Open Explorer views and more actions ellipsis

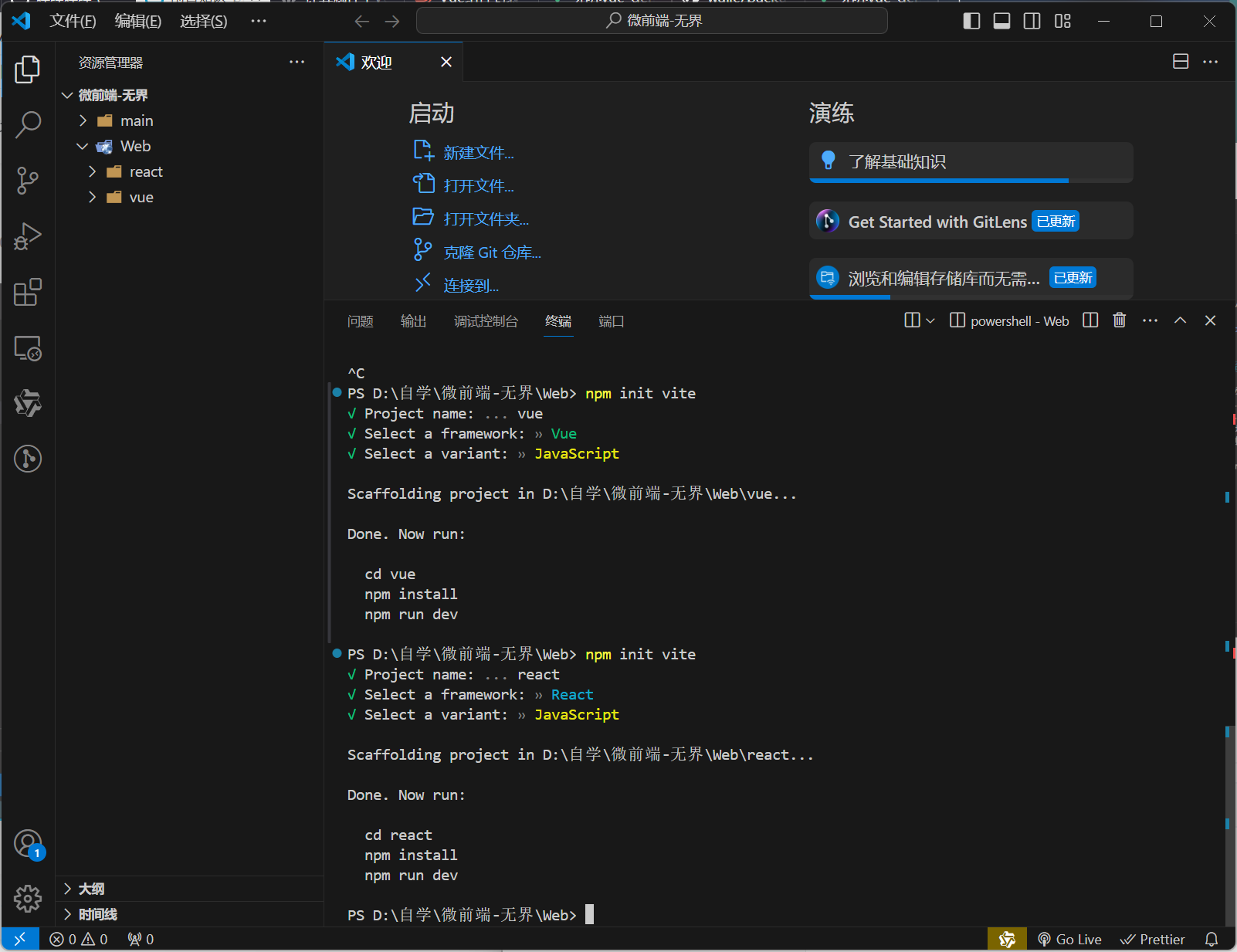click(297, 62)
